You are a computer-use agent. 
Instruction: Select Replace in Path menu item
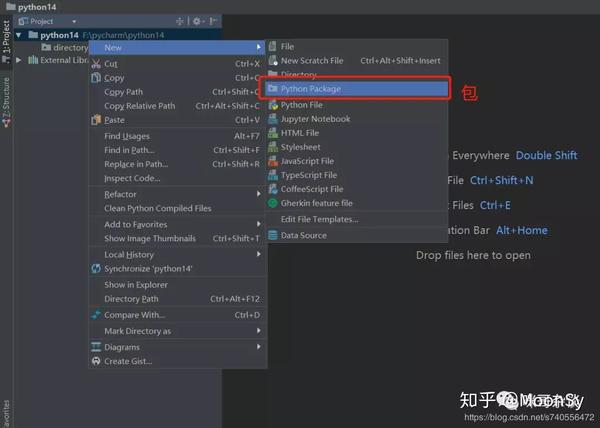click(178, 164)
